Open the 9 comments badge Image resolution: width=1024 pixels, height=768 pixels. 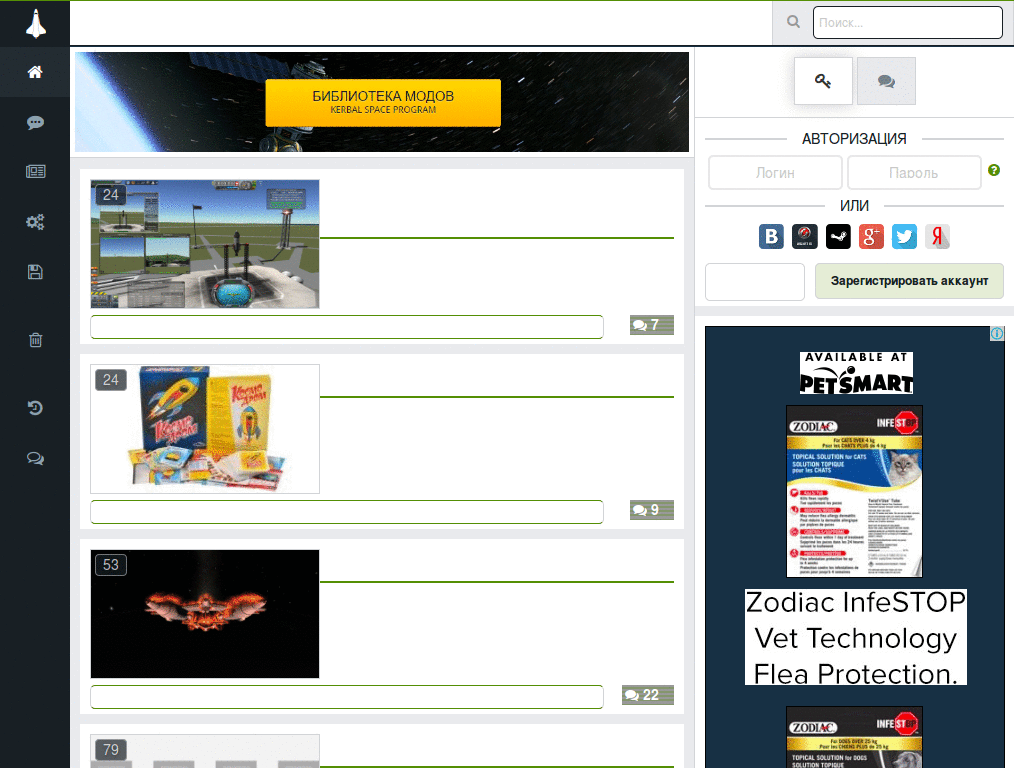(651, 509)
